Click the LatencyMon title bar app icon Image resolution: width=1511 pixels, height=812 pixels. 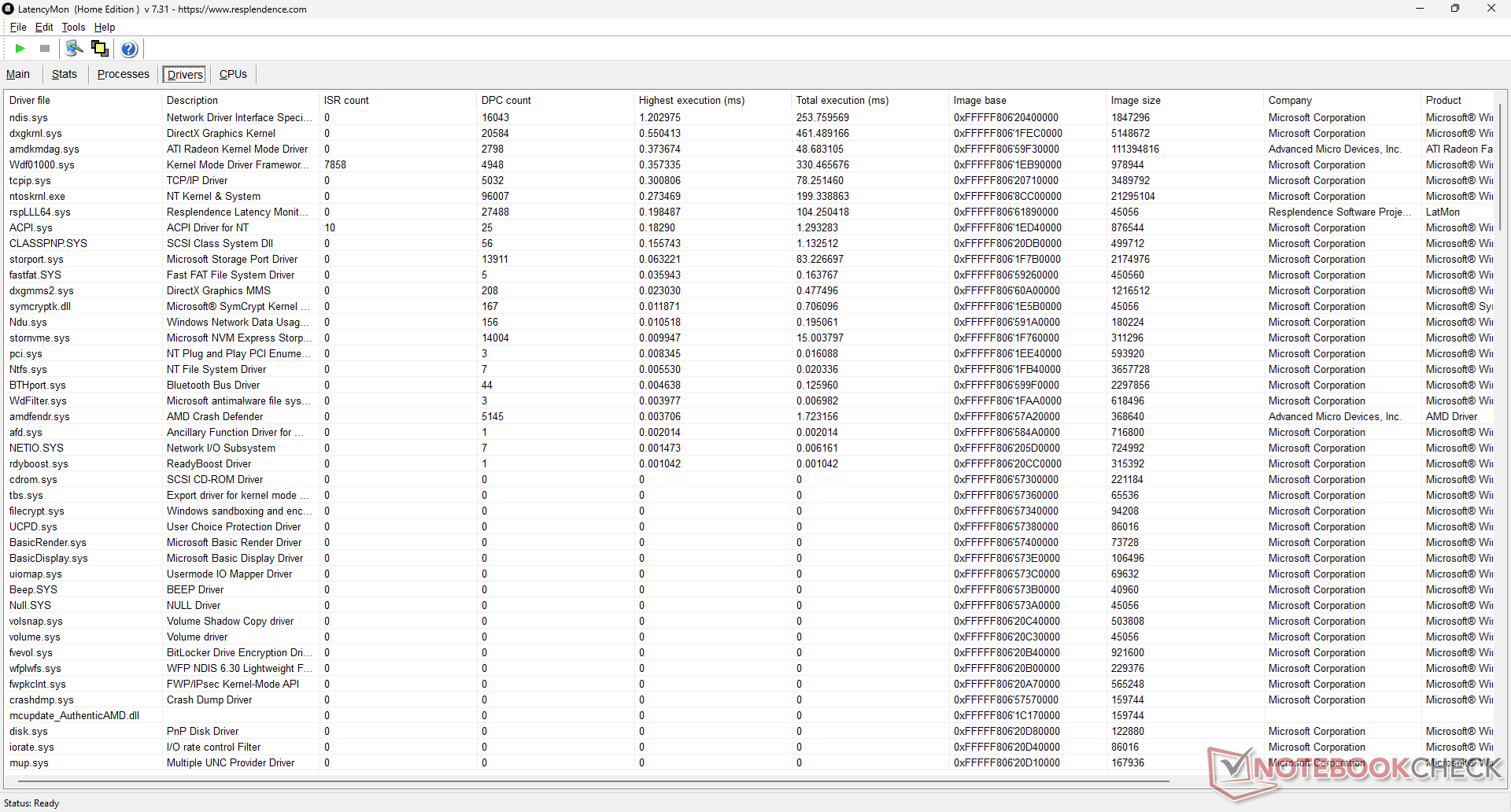click(8, 9)
